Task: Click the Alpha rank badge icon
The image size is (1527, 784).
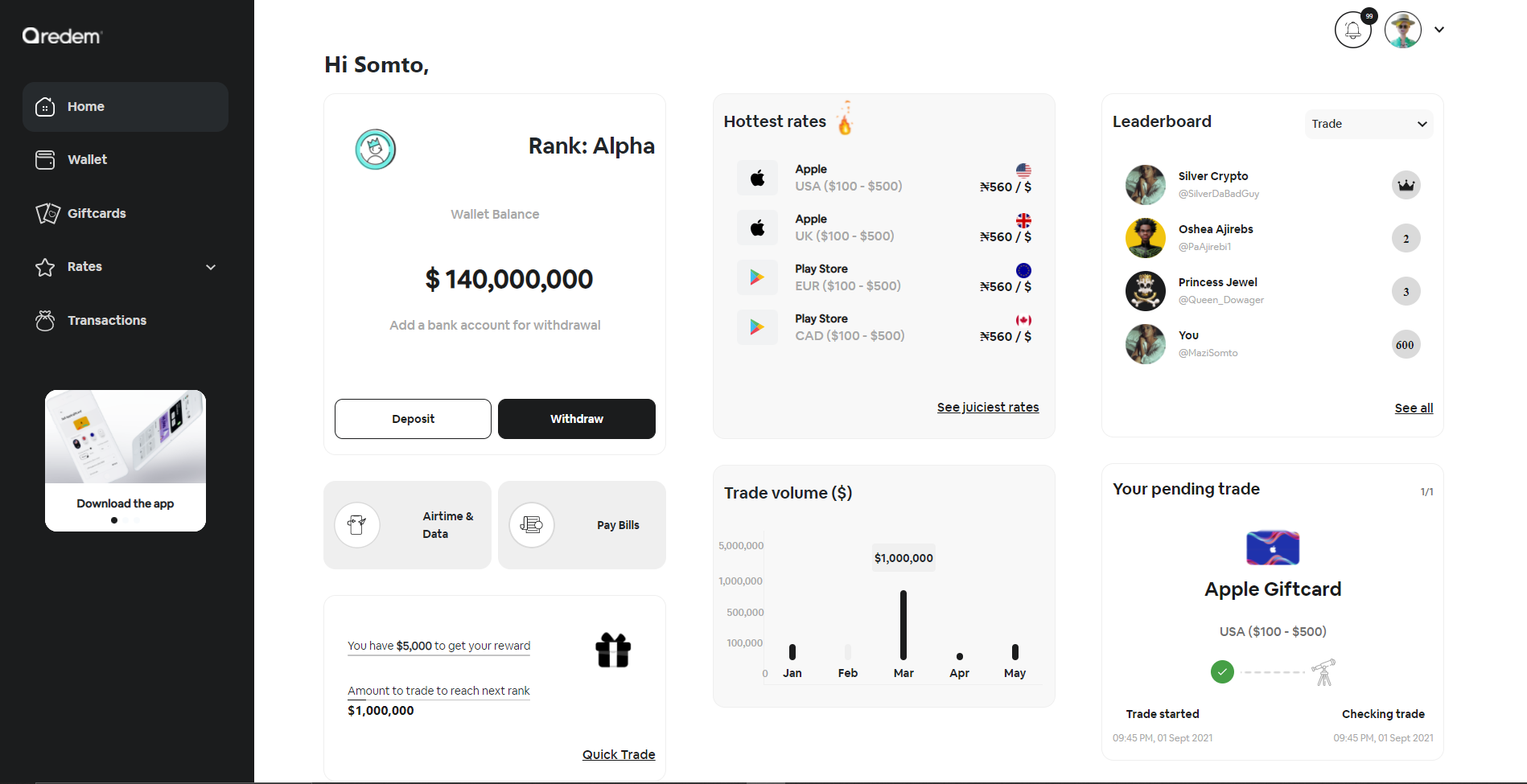Action: (x=376, y=149)
